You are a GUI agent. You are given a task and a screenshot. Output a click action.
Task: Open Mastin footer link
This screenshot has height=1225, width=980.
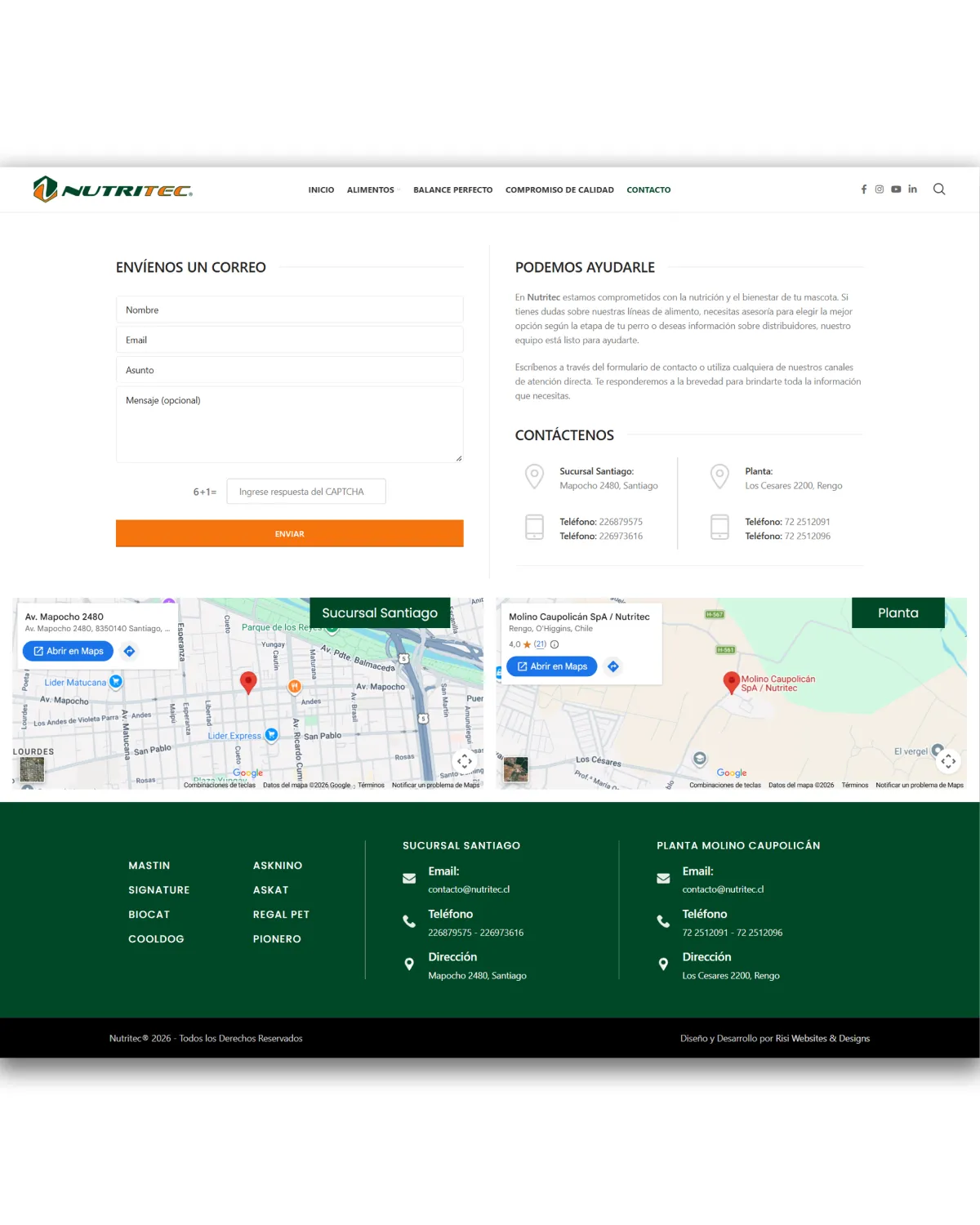tap(149, 866)
